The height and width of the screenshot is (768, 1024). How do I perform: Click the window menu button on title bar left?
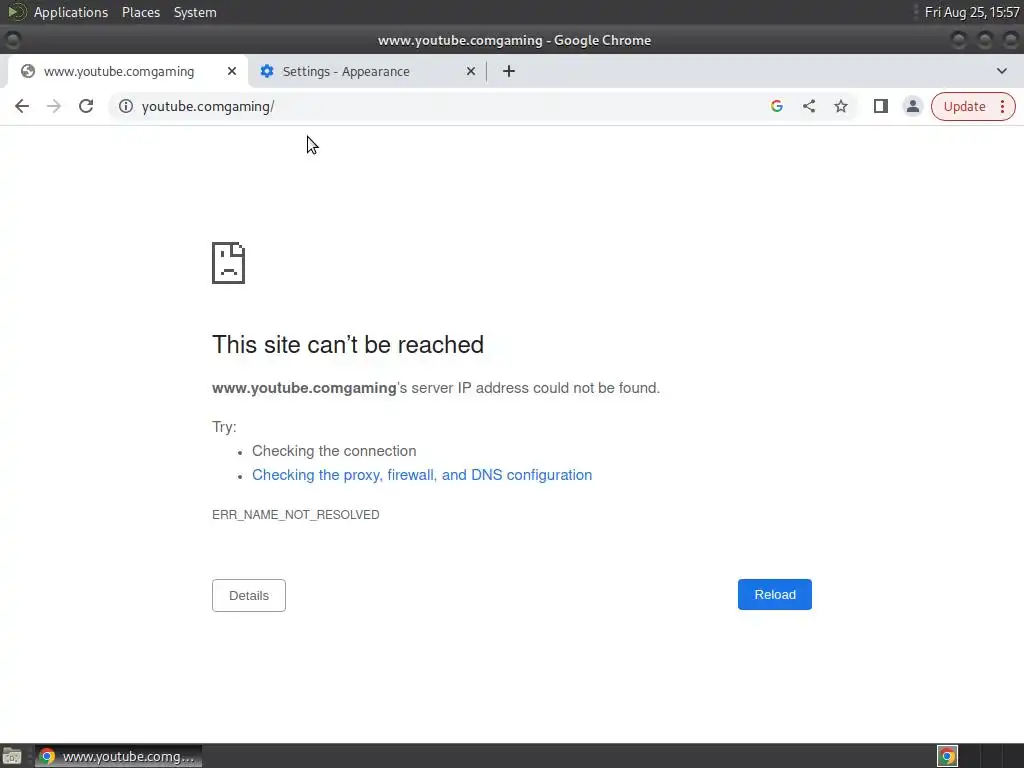pyautogui.click(x=12, y=40)
